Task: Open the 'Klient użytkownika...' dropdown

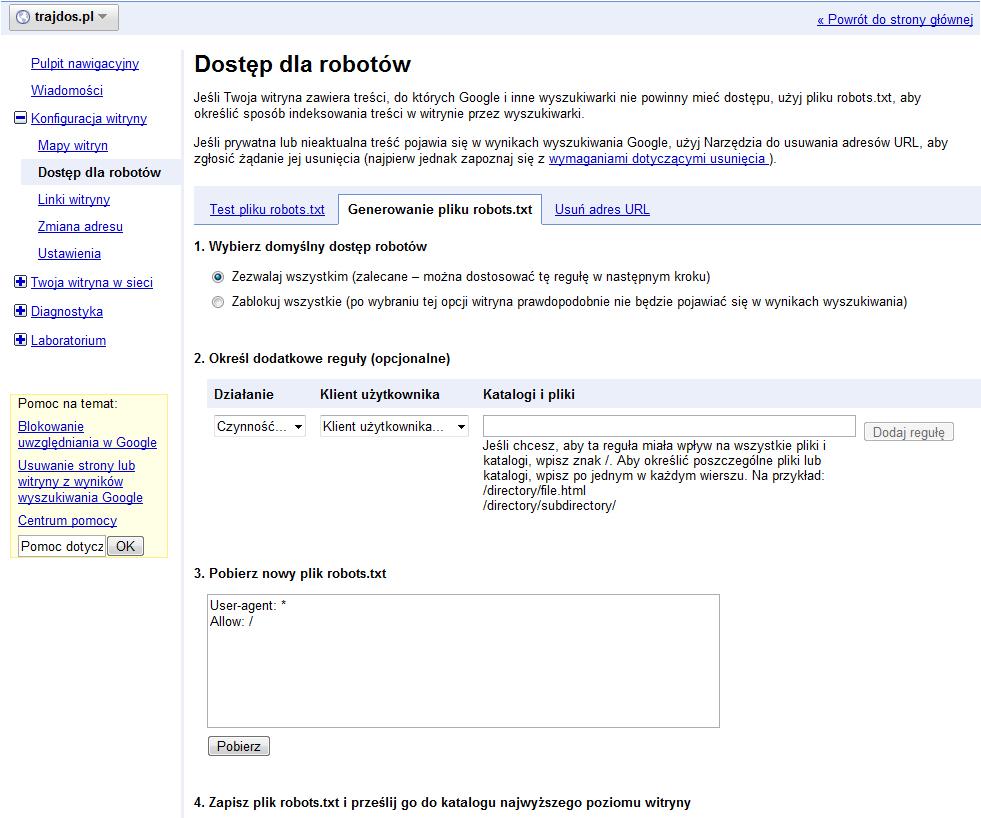Action: point(394,426)
